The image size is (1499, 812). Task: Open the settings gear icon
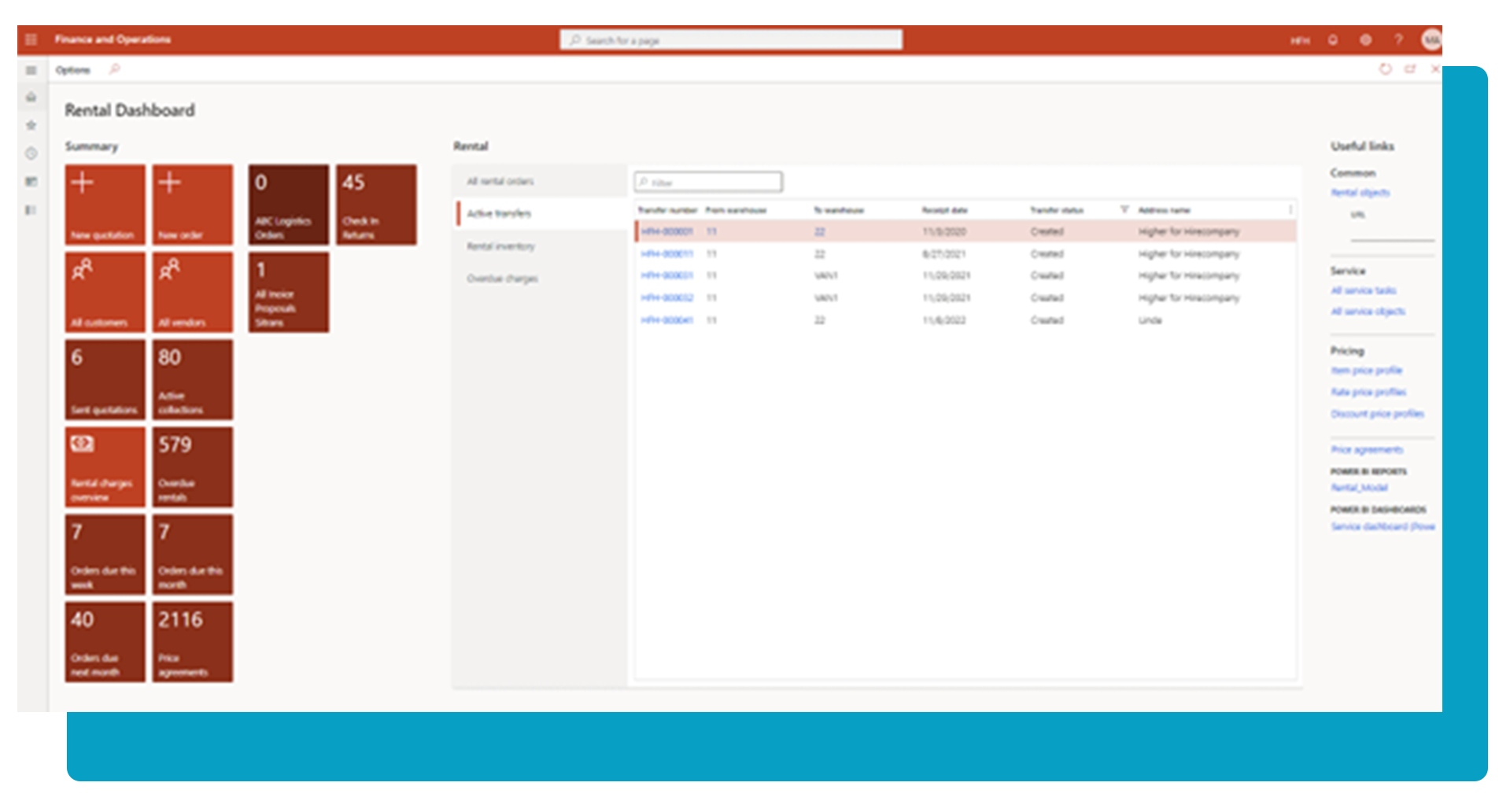[1365, 39]
